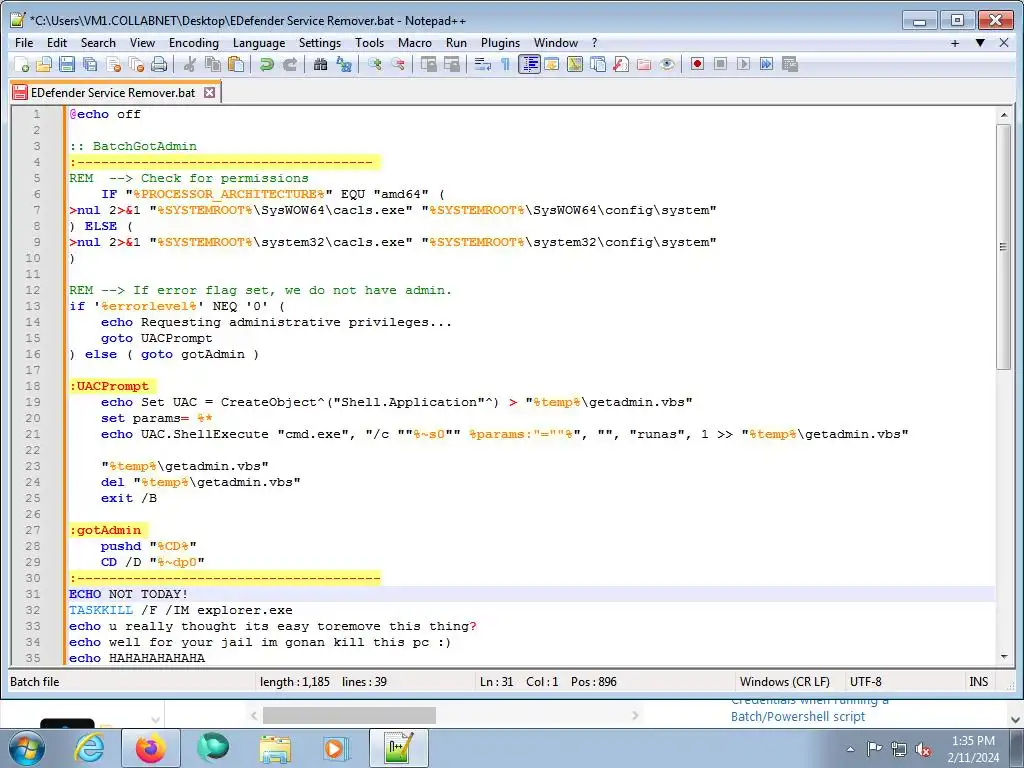This screenshot has height=768, width=1024.
Task: Select the EDefender Service Remover.bat tab
Action: click(112, 93)
